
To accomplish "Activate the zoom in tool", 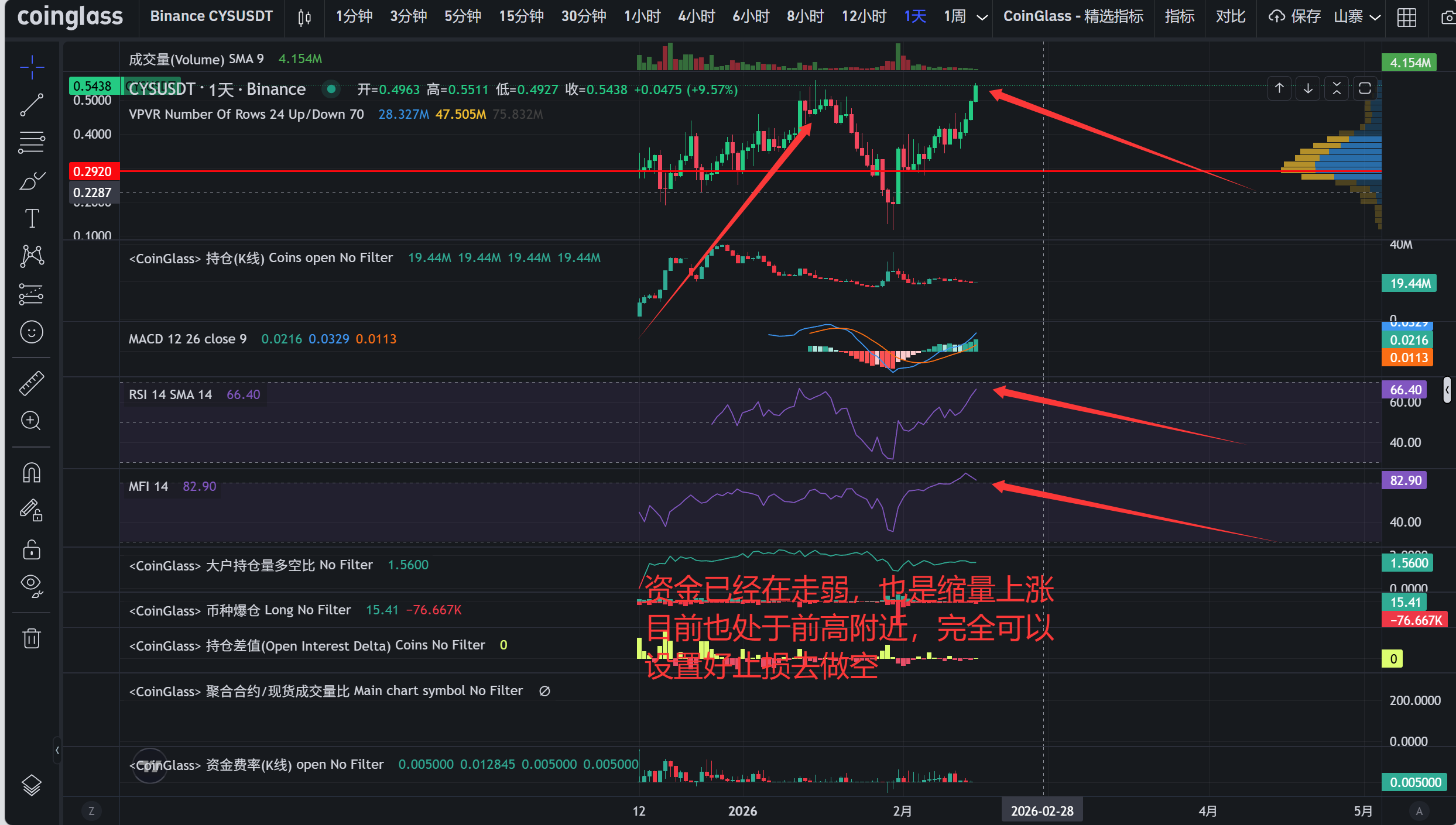I will 32,421.
